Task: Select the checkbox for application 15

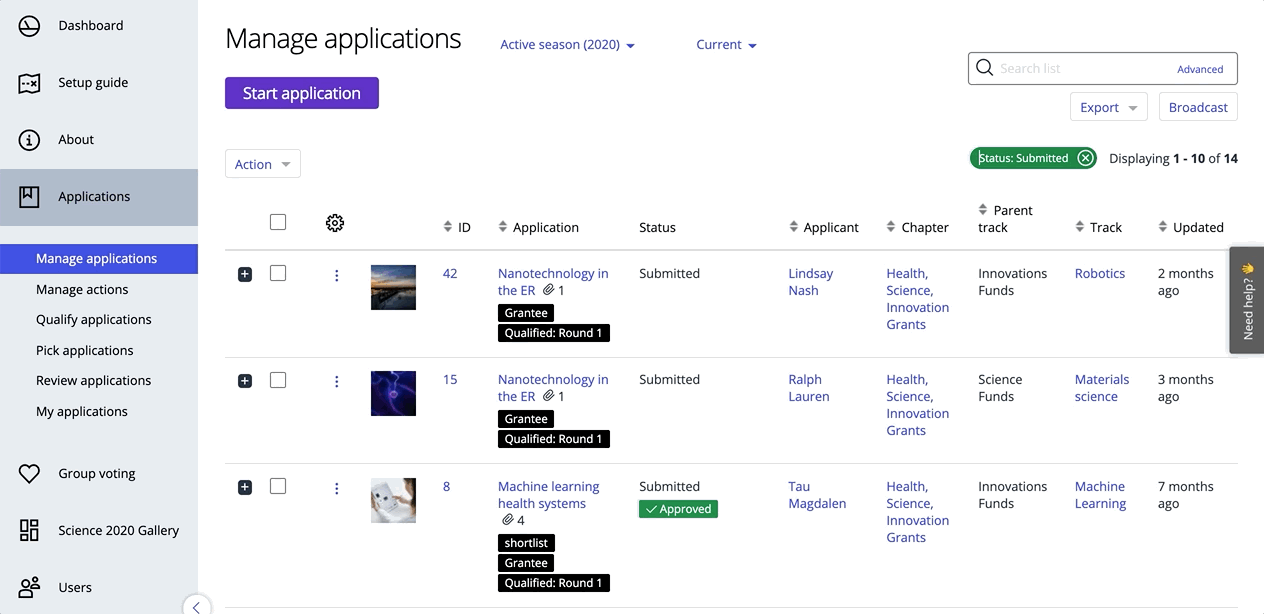Action: [278, 380]
